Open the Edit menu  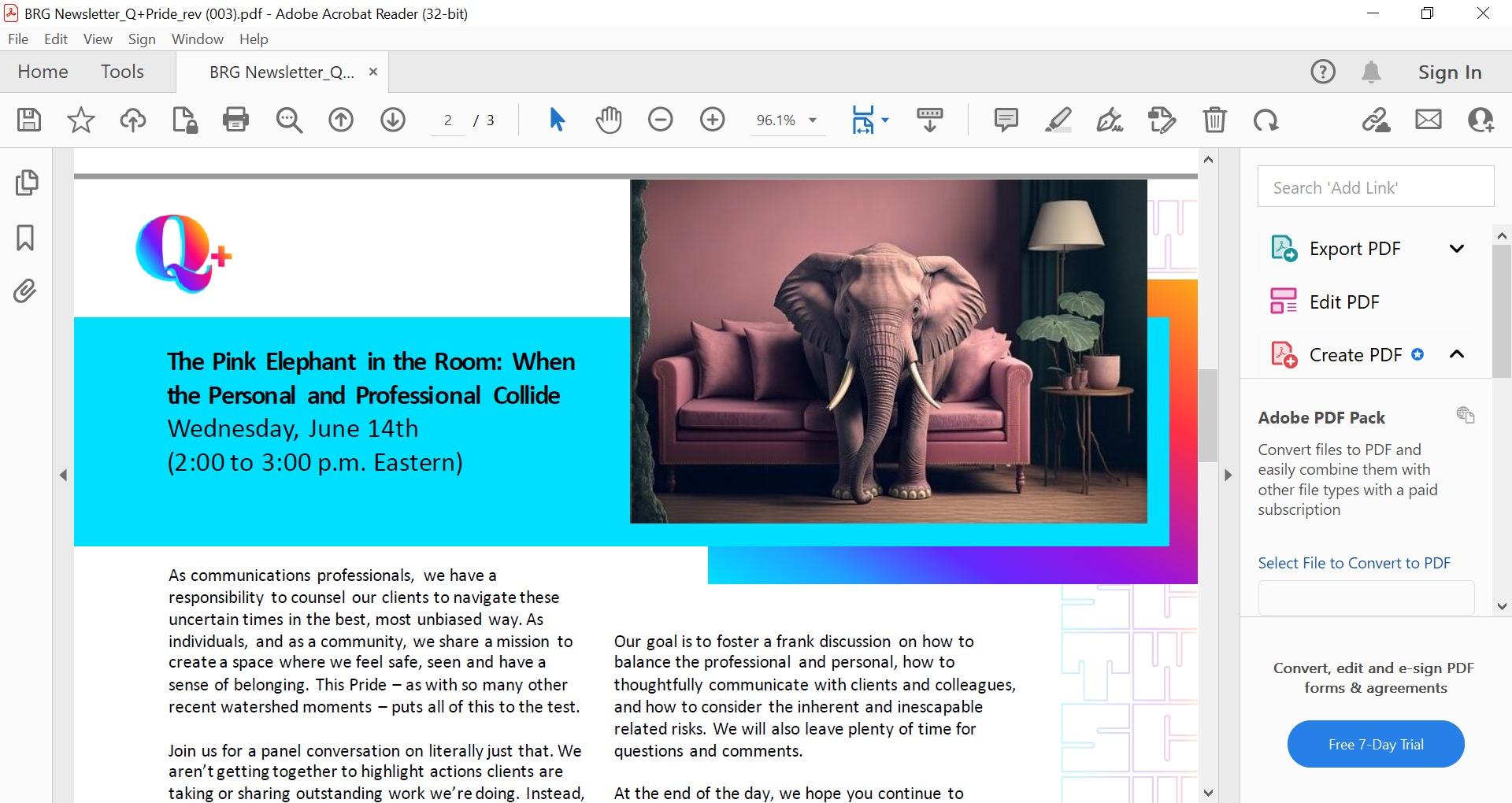point(56,39)
